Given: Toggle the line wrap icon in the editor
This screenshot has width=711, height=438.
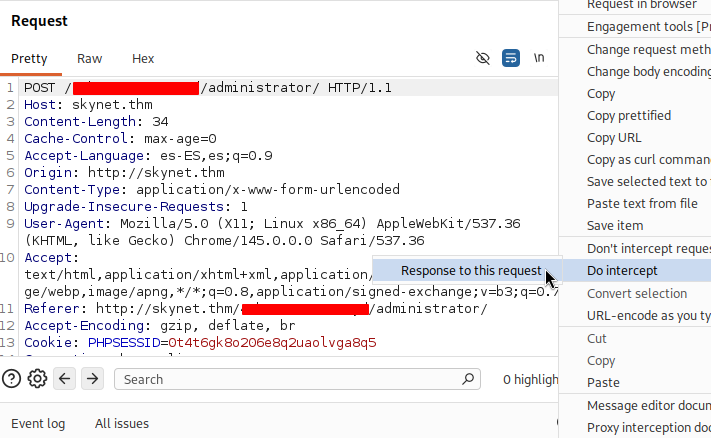Looking at the screenshot, I should (x=511, y=58).
